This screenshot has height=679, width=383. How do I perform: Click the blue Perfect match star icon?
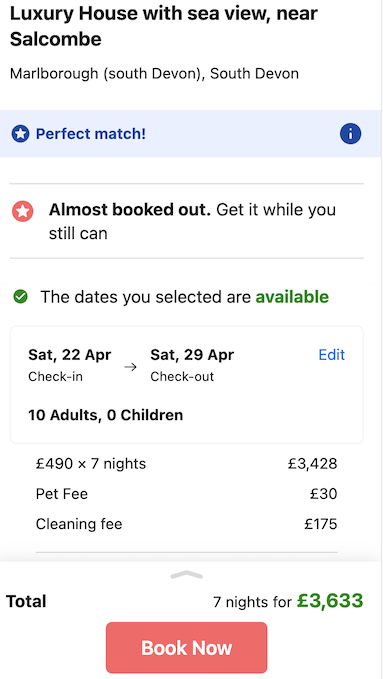[20, 134]
